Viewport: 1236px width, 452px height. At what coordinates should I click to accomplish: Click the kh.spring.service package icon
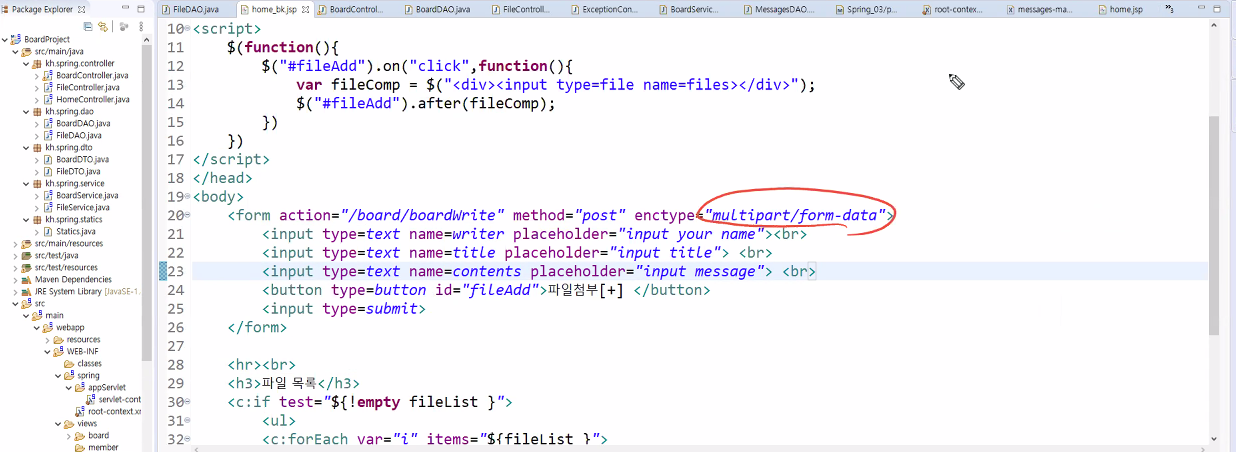click(38, 183)
